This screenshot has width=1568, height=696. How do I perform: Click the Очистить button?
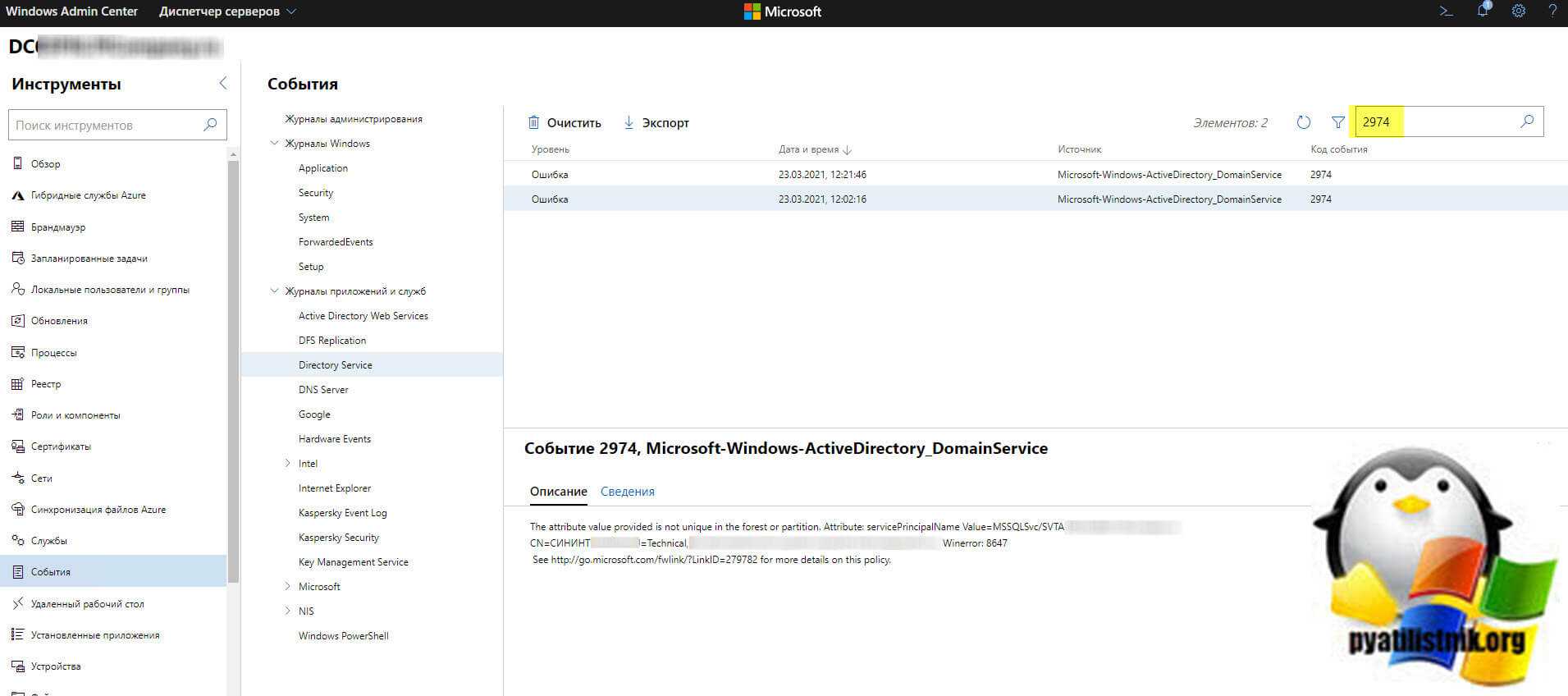click(565, 123)
